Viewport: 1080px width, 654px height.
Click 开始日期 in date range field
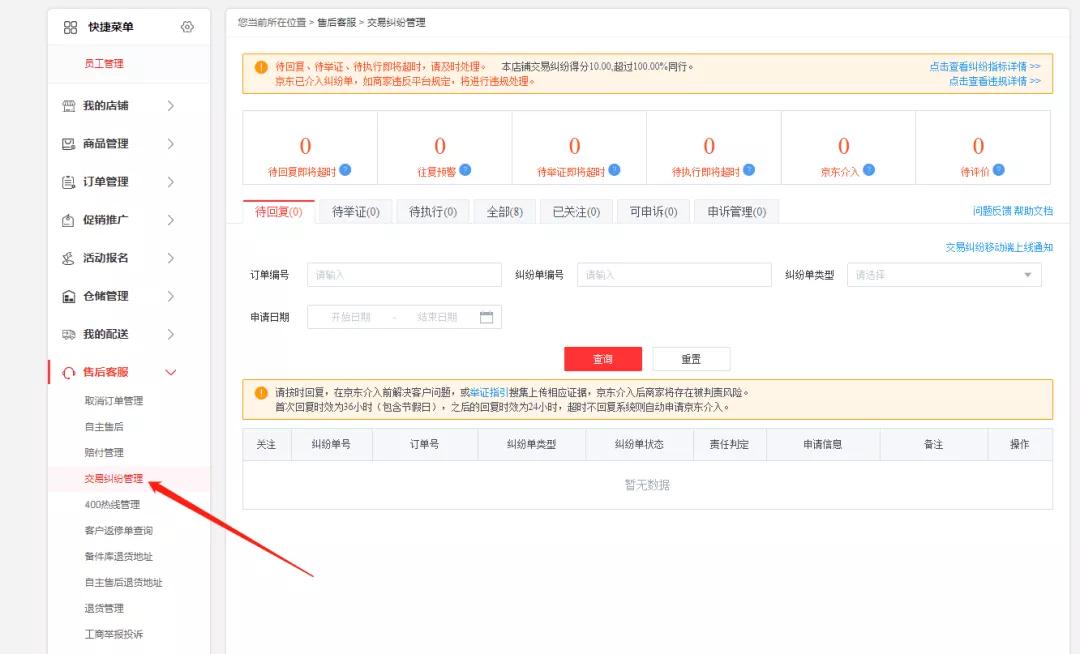(x=351, y=317)
